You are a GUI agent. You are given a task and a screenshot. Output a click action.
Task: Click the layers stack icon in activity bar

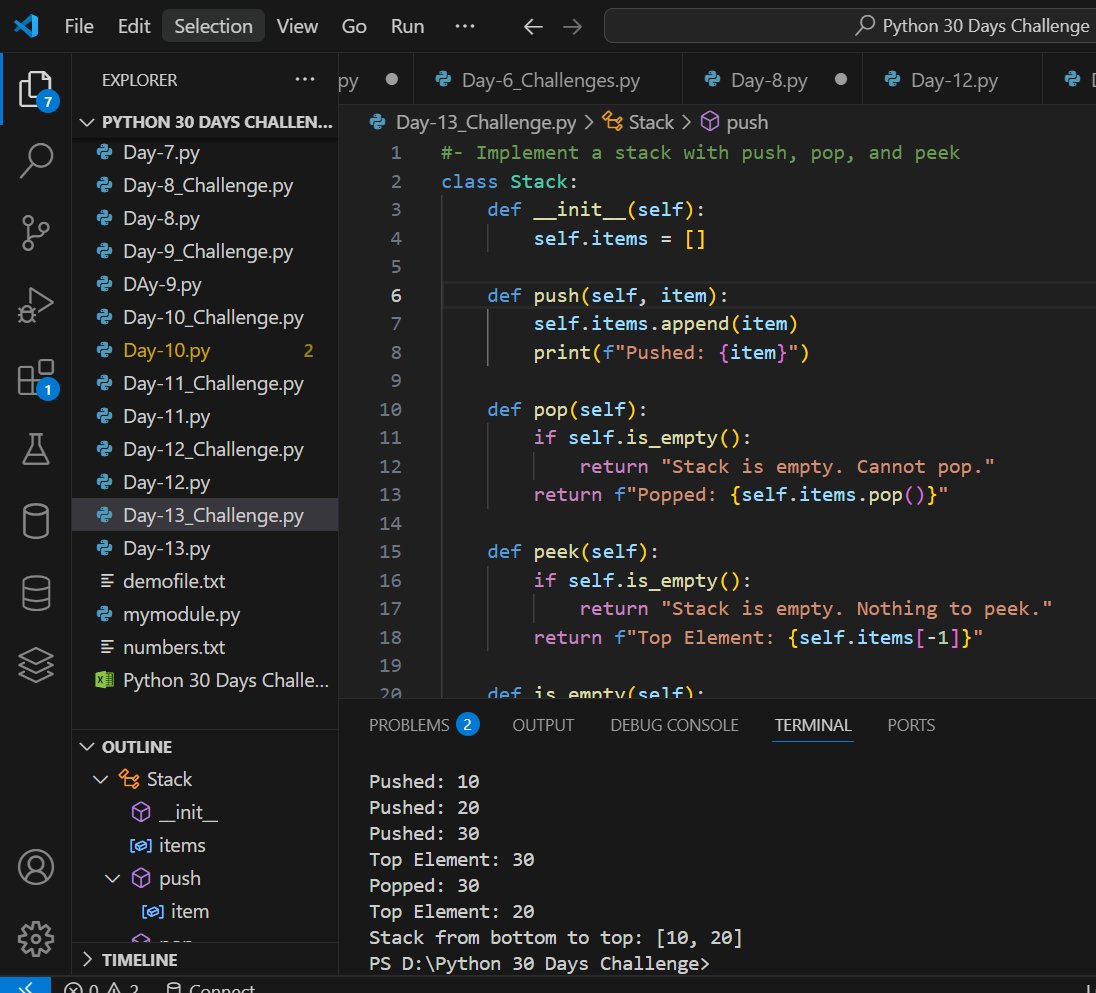coord(36,665)
